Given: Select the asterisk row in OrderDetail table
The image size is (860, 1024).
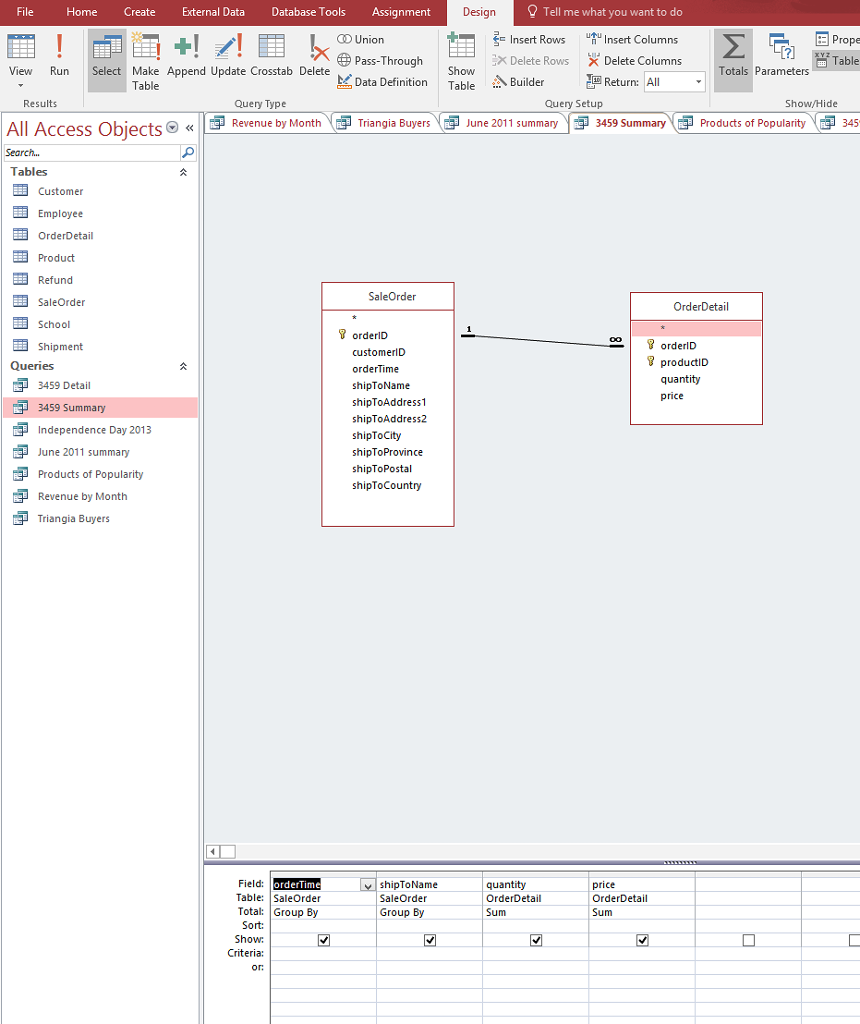Looking at the screenshot, I should [x=696, y=328].
